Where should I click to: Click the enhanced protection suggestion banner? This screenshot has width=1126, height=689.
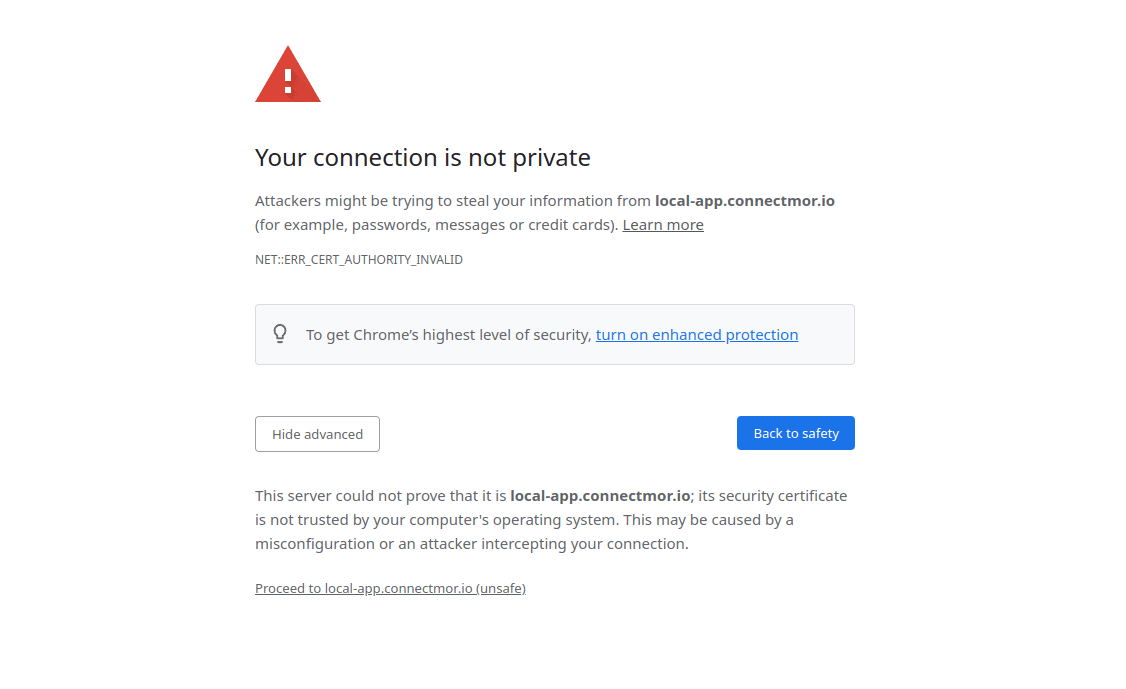[555, 334]
